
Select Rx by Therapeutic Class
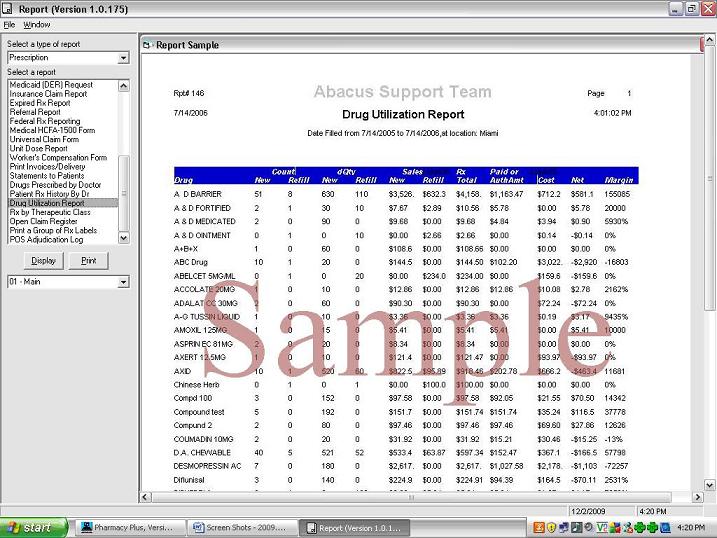[x=50, y=213]
